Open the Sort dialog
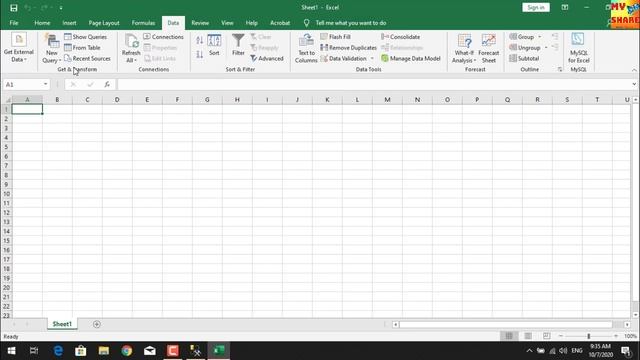This screenshot has width=640, height=360. pyautogui.click(x=214, y=45)
